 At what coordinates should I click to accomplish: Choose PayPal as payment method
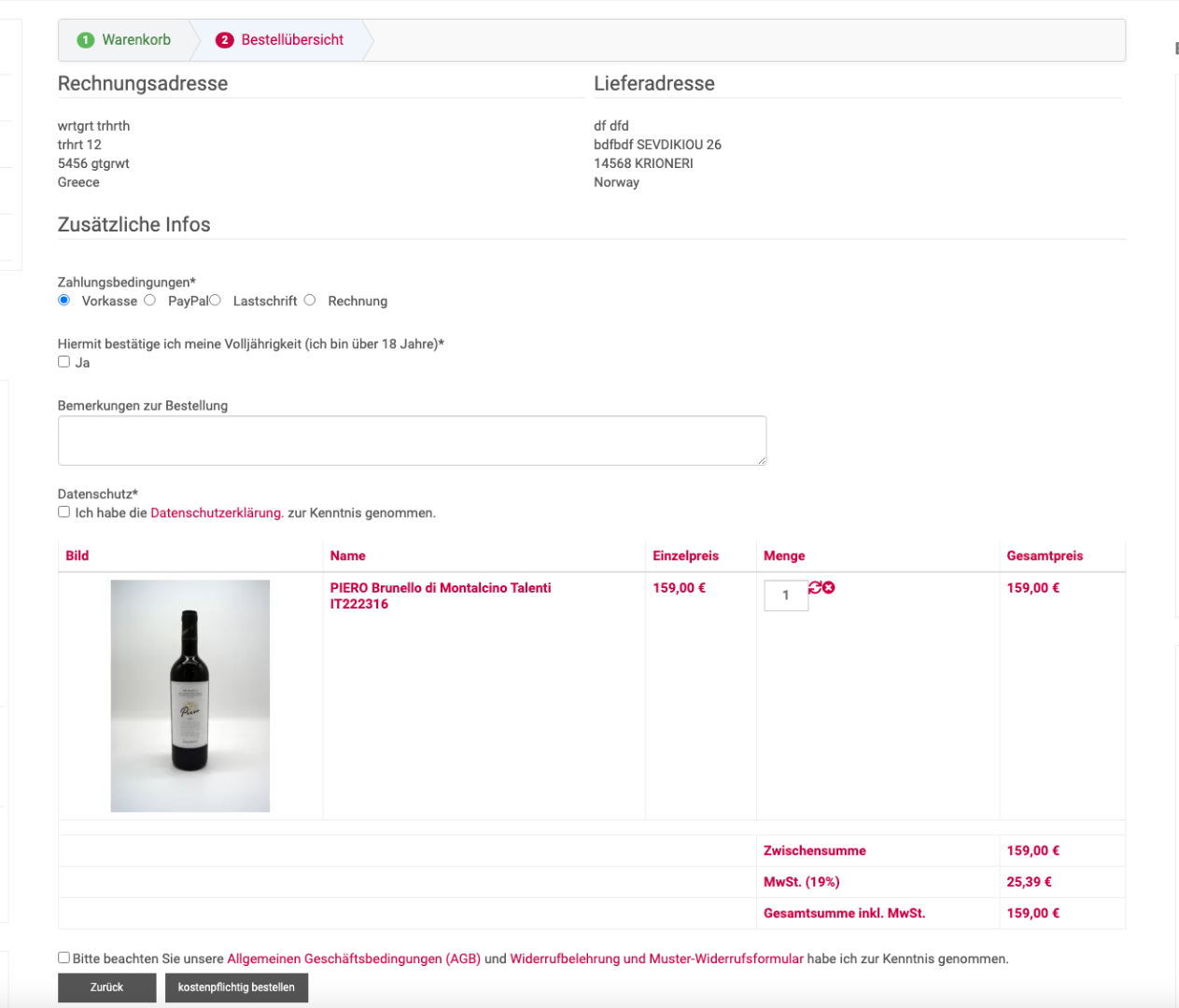pyautogui.click(x=149, y=300)
